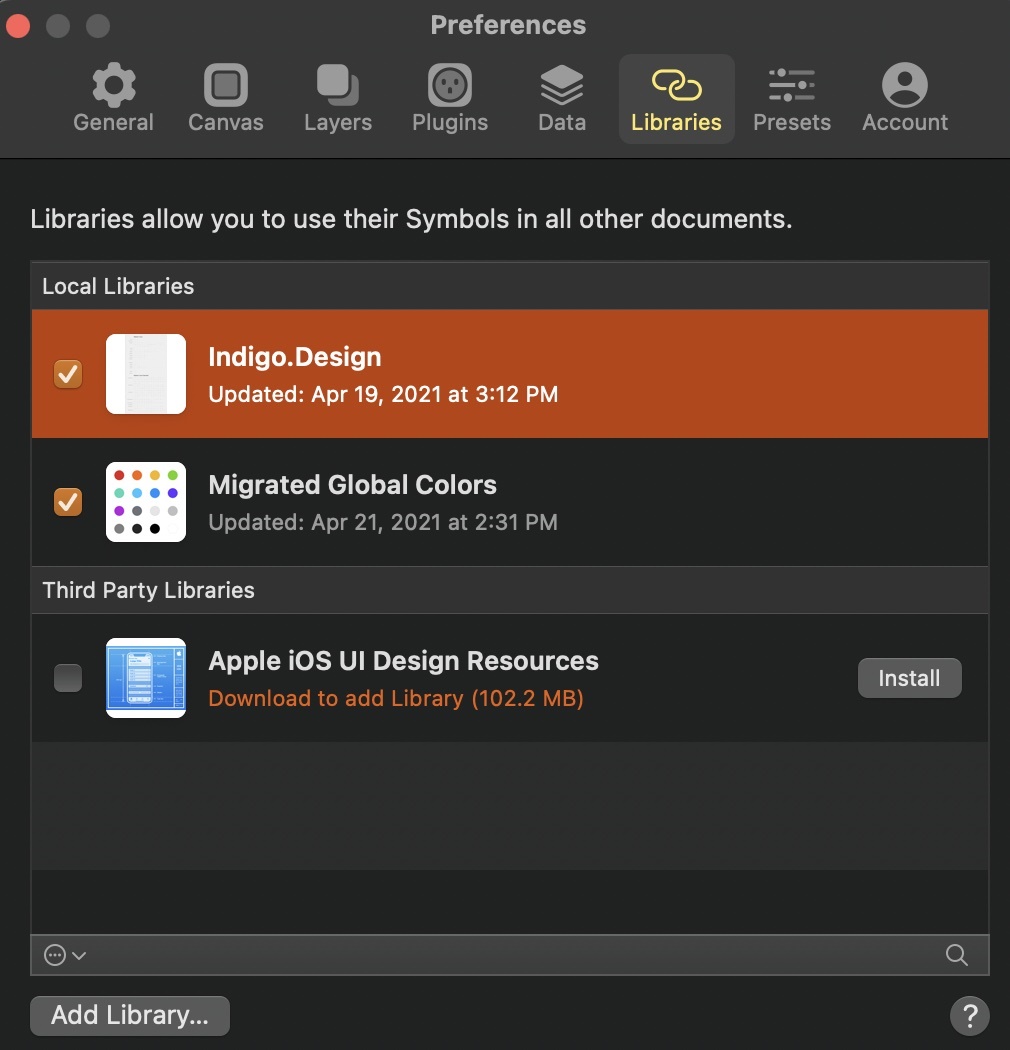Click the Add Library button
The image size is (1010, 1050).
point(129,1015)
